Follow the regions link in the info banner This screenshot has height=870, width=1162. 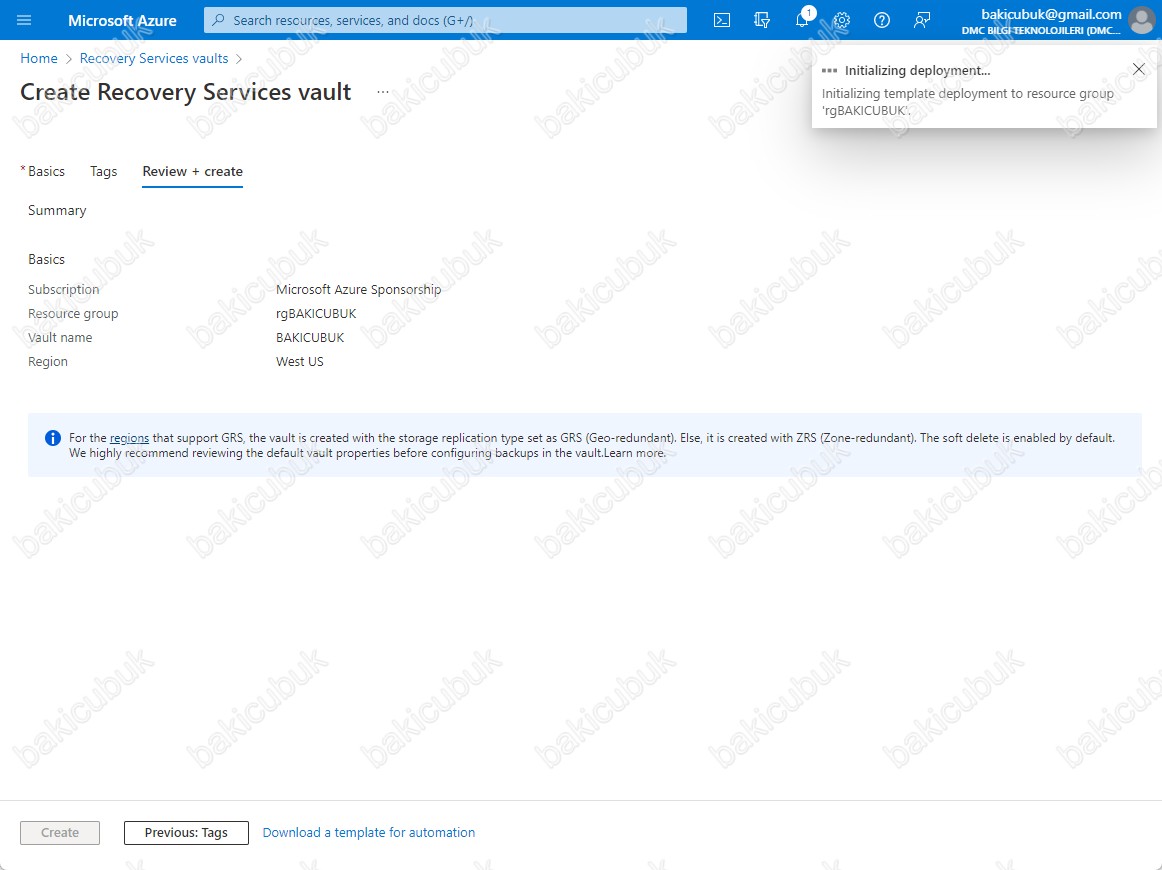(130, 438)
